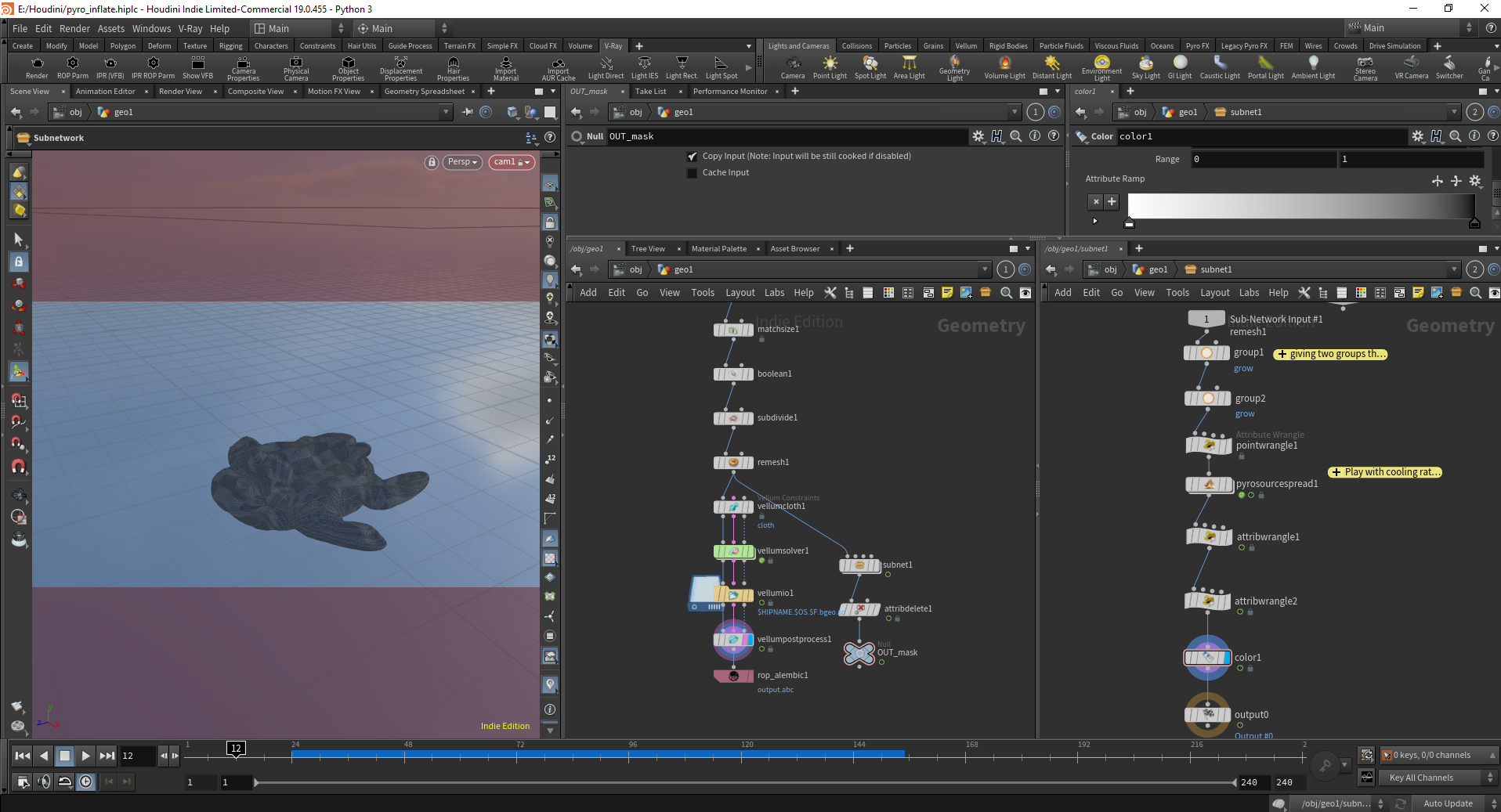The image size is (1501, 812).
Task: Toggle audio mute in playbar
Action: pos(44,781)
